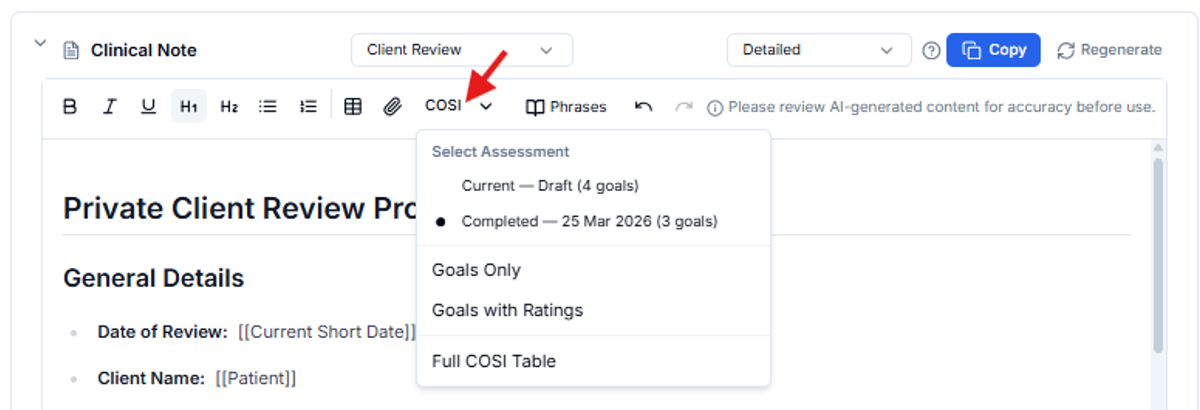The height and width of the screenshot is (410, 1200).
Task: Open the Phrases library
Action: point(567,106)
